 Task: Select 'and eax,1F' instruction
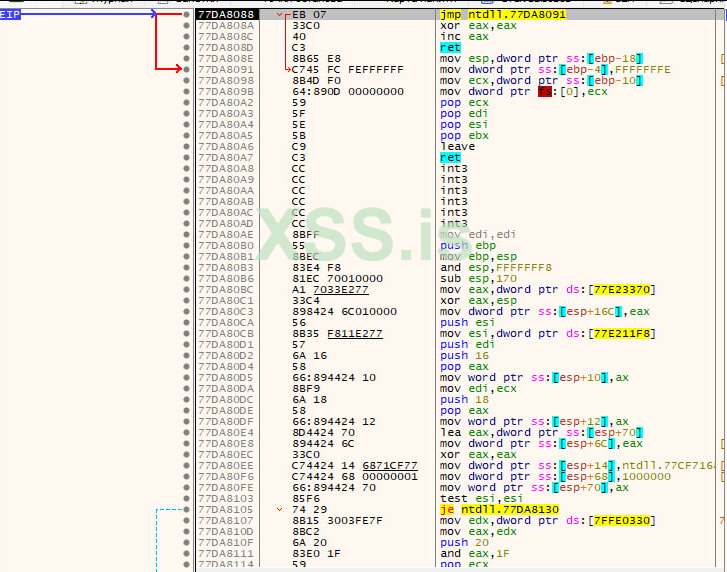click(475, 553)
